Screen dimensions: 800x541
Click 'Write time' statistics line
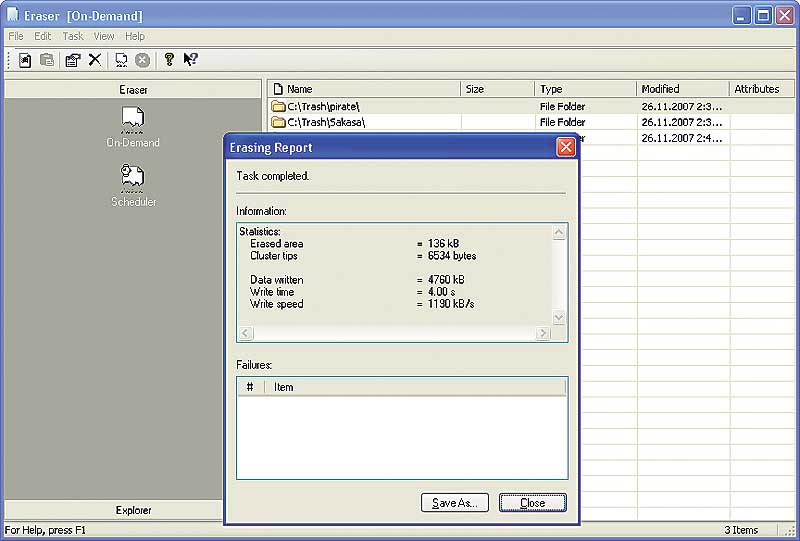click(x=353, y=292)
